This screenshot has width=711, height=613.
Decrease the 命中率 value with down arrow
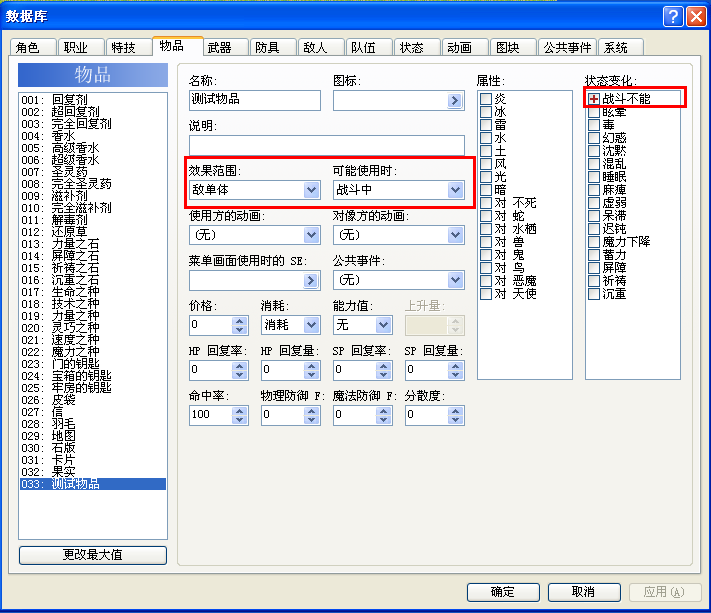pos(239,419)
